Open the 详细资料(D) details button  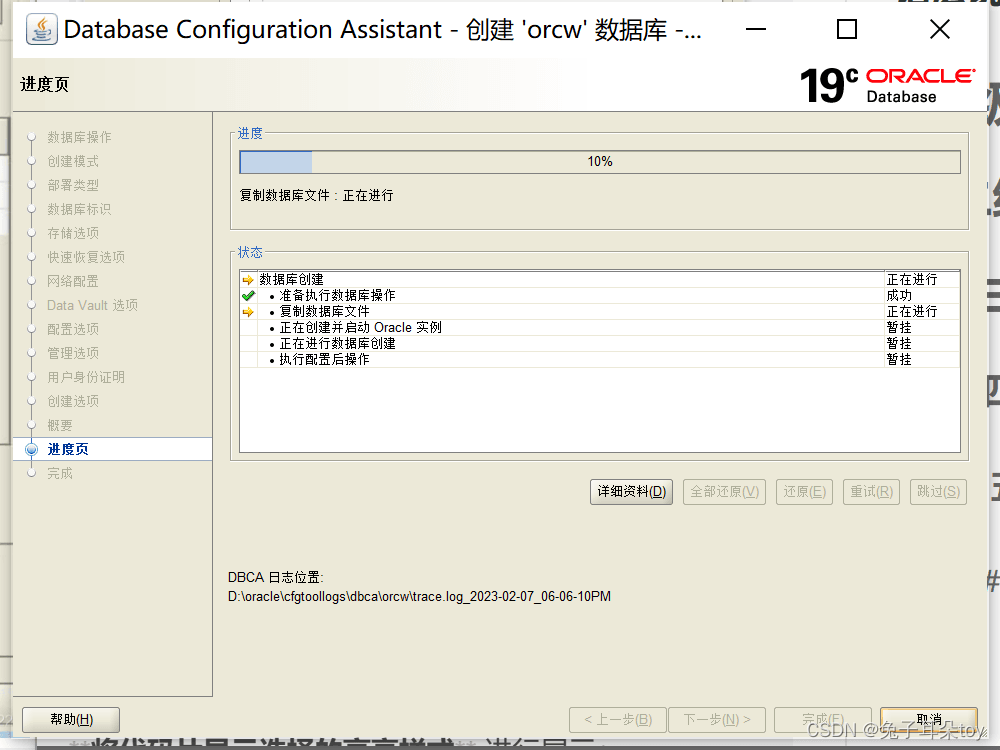tap(631, 492)
